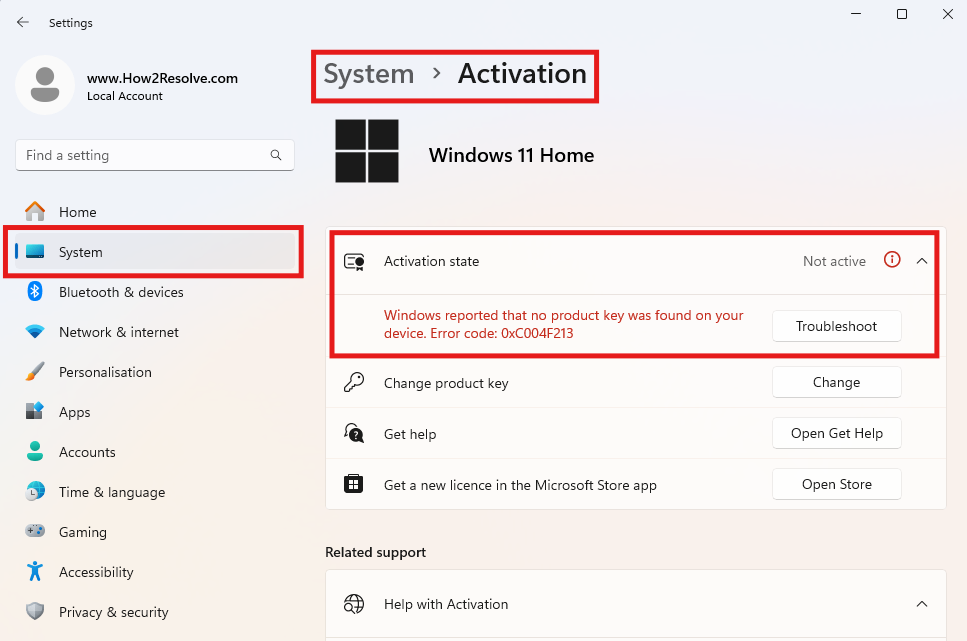Click the Home house icon
Screen dimensions: 967x641
point(35,212)
